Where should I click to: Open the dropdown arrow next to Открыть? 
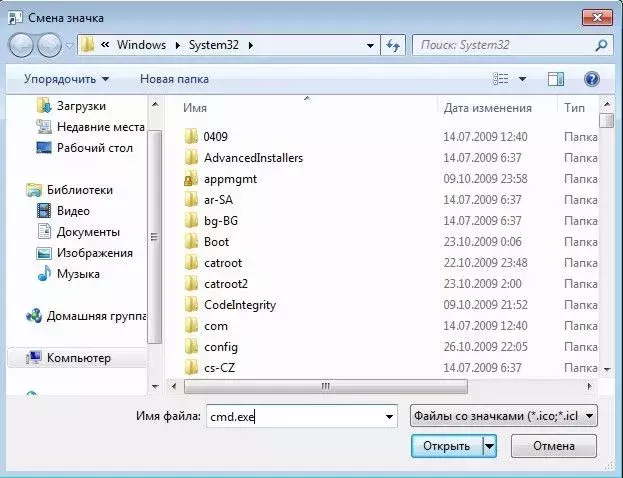point(490,446)
